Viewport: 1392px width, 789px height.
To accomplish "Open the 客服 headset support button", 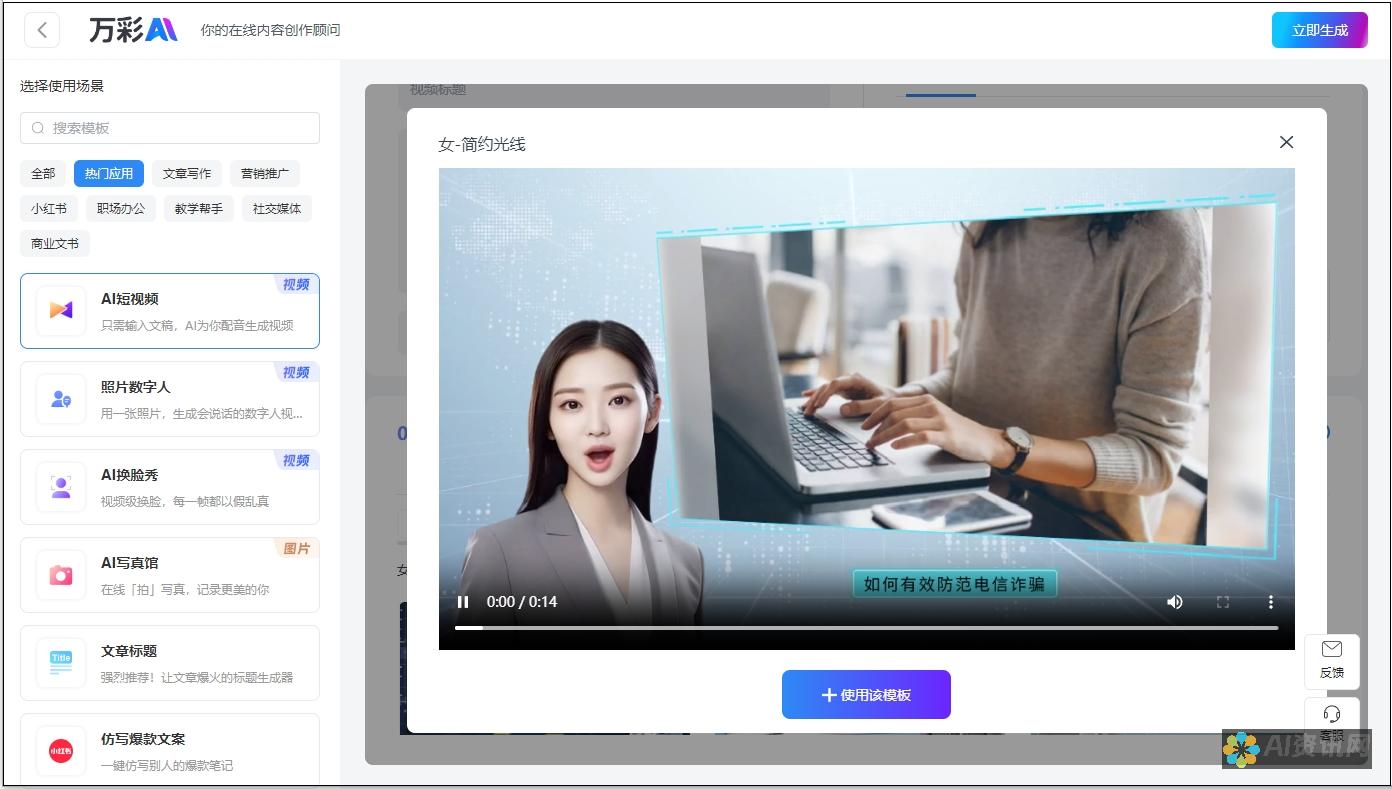I will coord(1332,724).
